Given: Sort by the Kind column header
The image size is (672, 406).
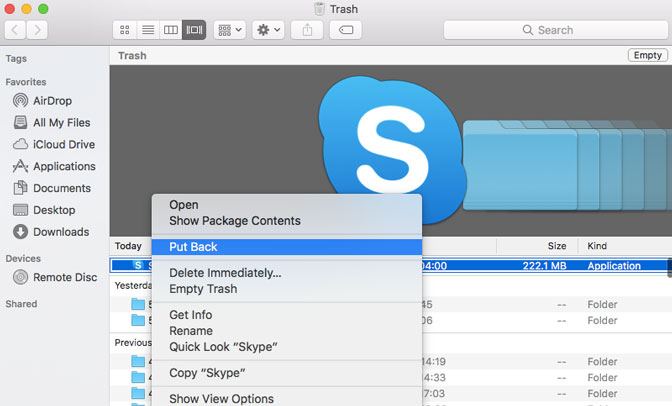Looking at the screenshot, I should (x=597, y=246).
